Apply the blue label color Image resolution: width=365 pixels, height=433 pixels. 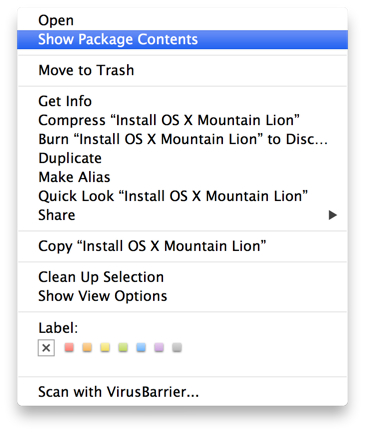pyautogui.click(x=141, y=347)
